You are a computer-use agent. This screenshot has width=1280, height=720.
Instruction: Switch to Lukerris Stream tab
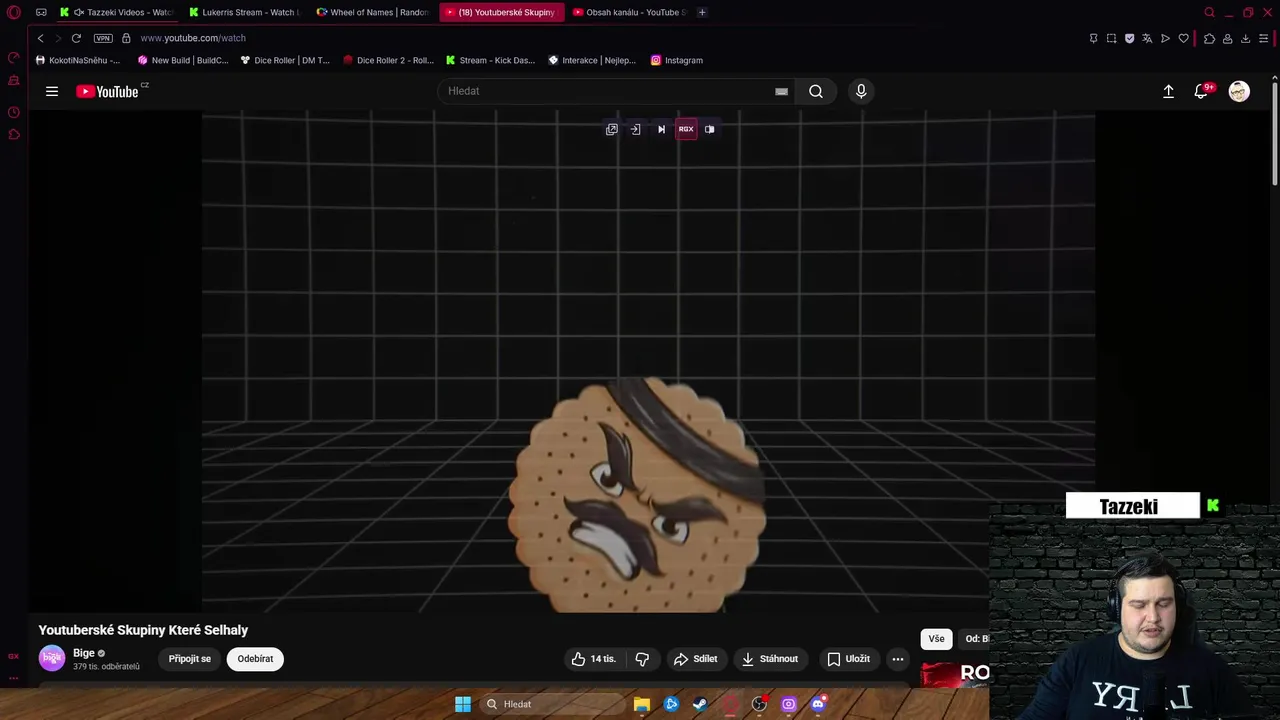tap(244, 12)
